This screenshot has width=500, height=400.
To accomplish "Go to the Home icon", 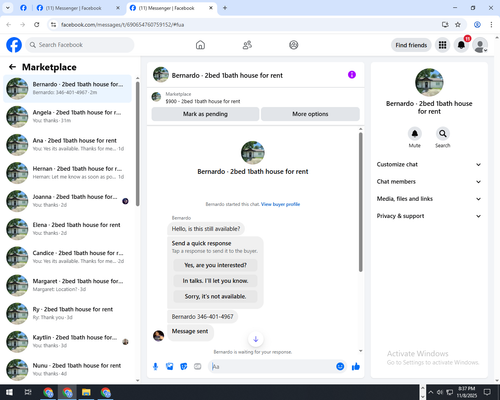I will 200,45.
